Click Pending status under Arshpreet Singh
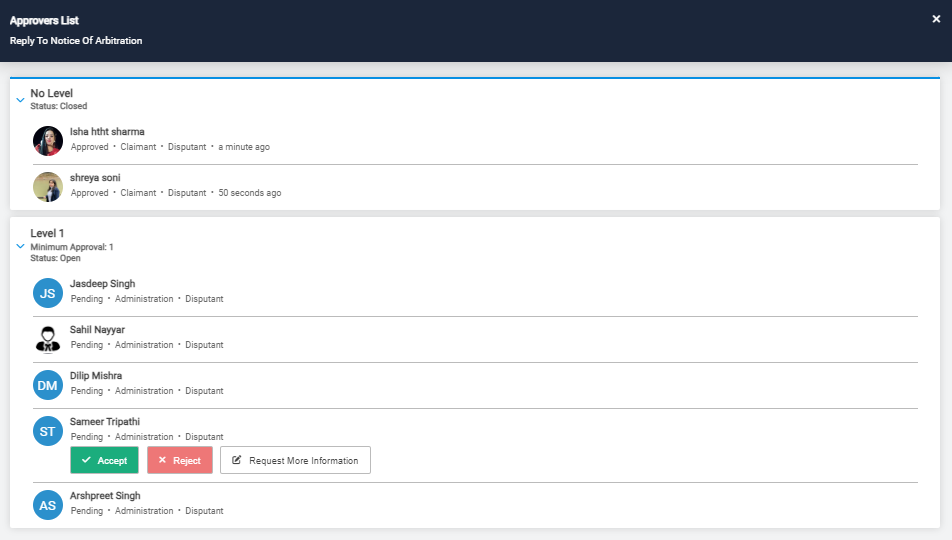This screenshot has width=952, height=540. [x=87, y=511]
